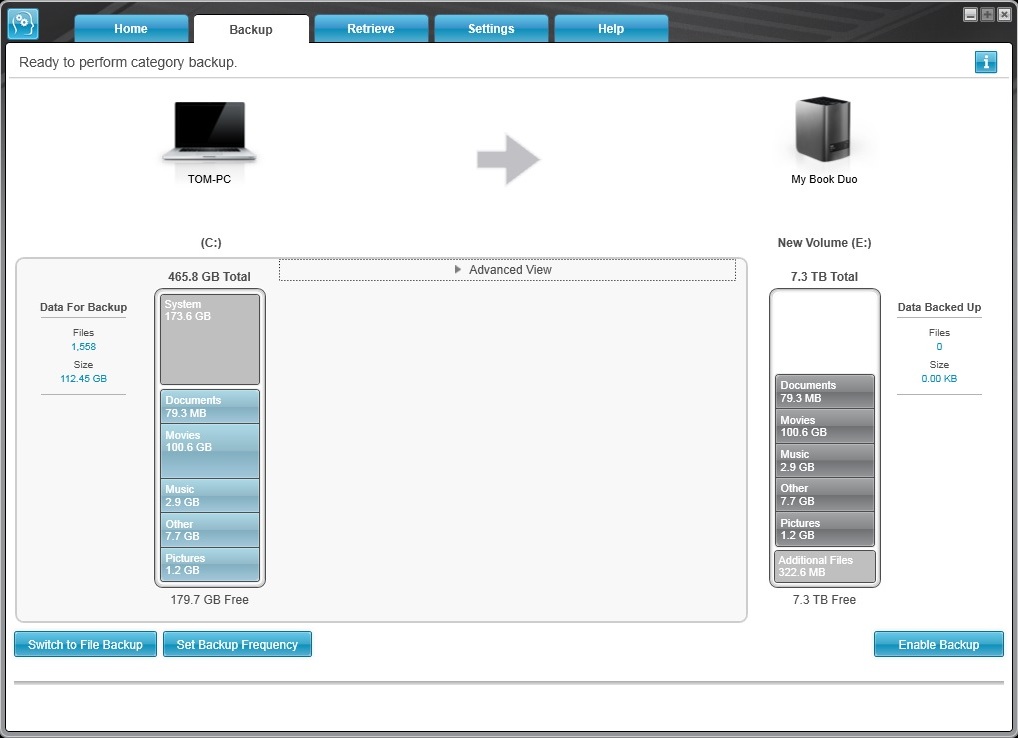The image size is (1018, 738).
Task: Click the System 173.6 GB block
Action: pos(210,339)
